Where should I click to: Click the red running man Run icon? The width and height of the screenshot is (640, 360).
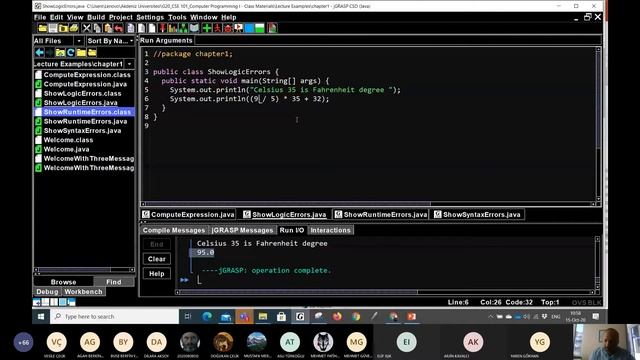pos(217,28)
